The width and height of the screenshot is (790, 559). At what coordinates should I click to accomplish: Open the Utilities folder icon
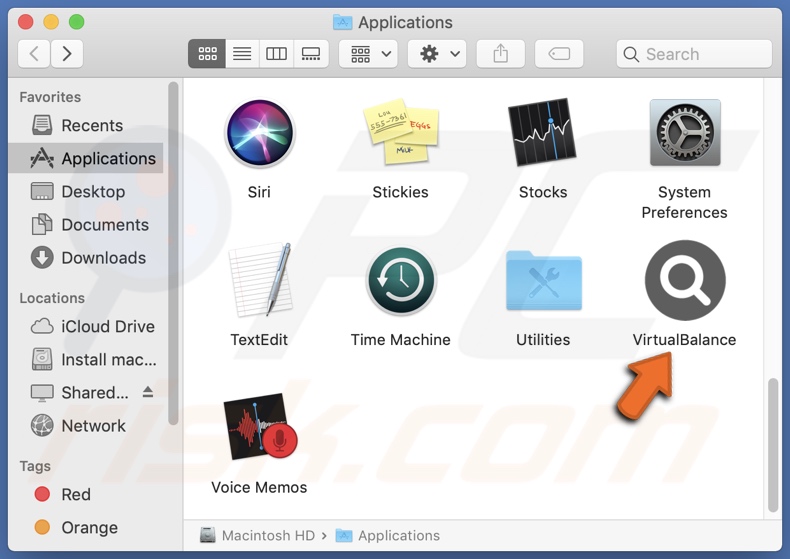pyautogui.click(x=544, y=280)
